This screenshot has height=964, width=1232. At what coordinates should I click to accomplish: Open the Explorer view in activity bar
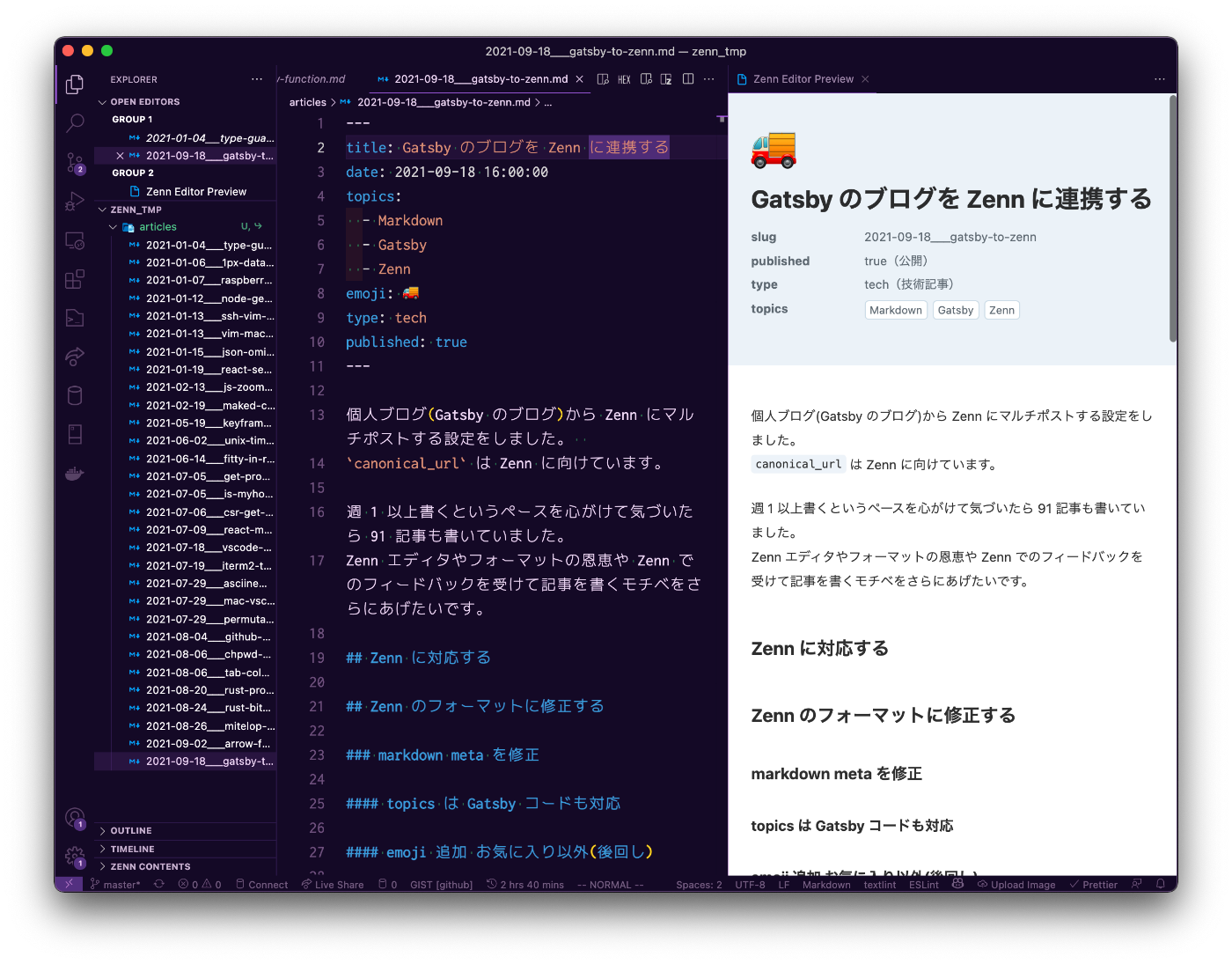point(75,85)
